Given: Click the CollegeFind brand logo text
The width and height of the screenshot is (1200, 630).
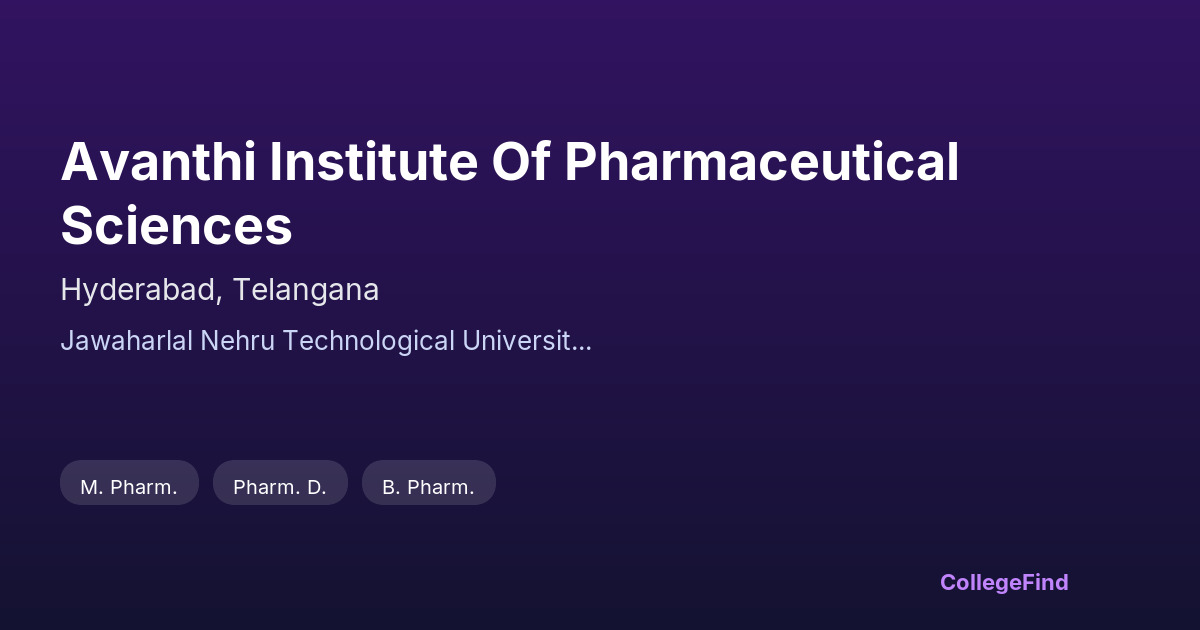Looking at the screenshot, I should 1003,582.
